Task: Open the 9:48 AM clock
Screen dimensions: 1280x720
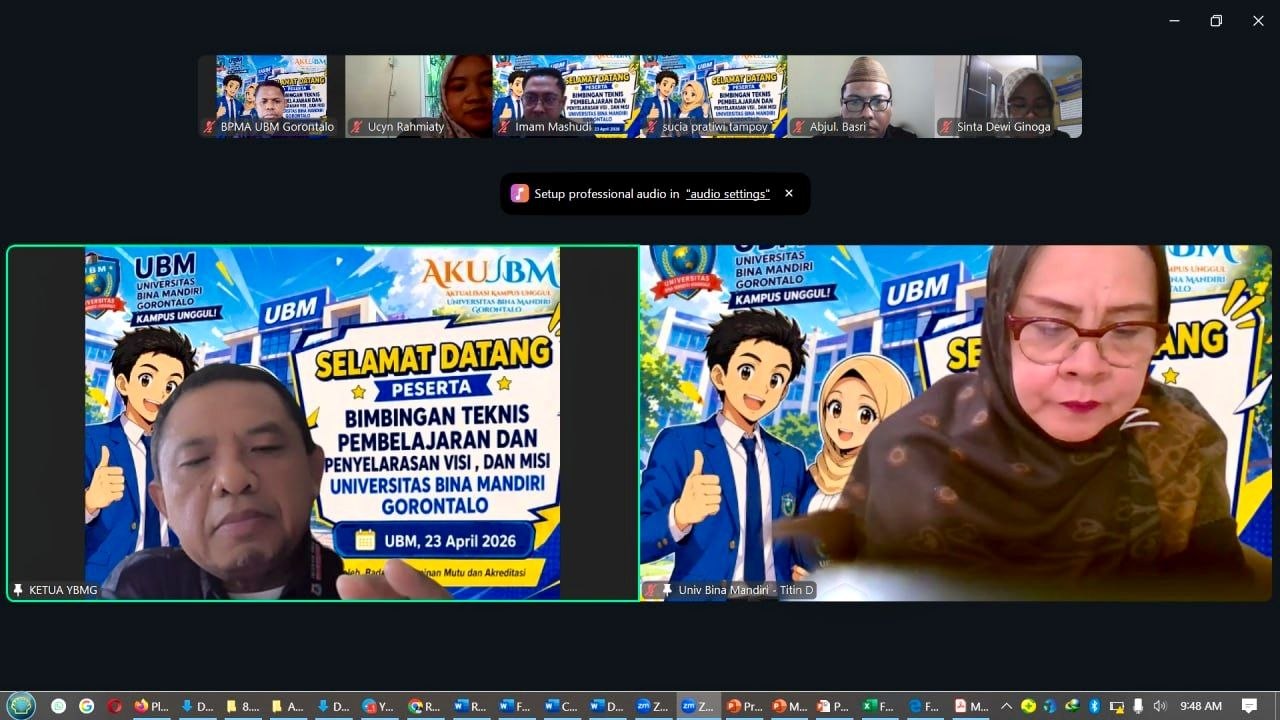Action: coord(1201,706)
